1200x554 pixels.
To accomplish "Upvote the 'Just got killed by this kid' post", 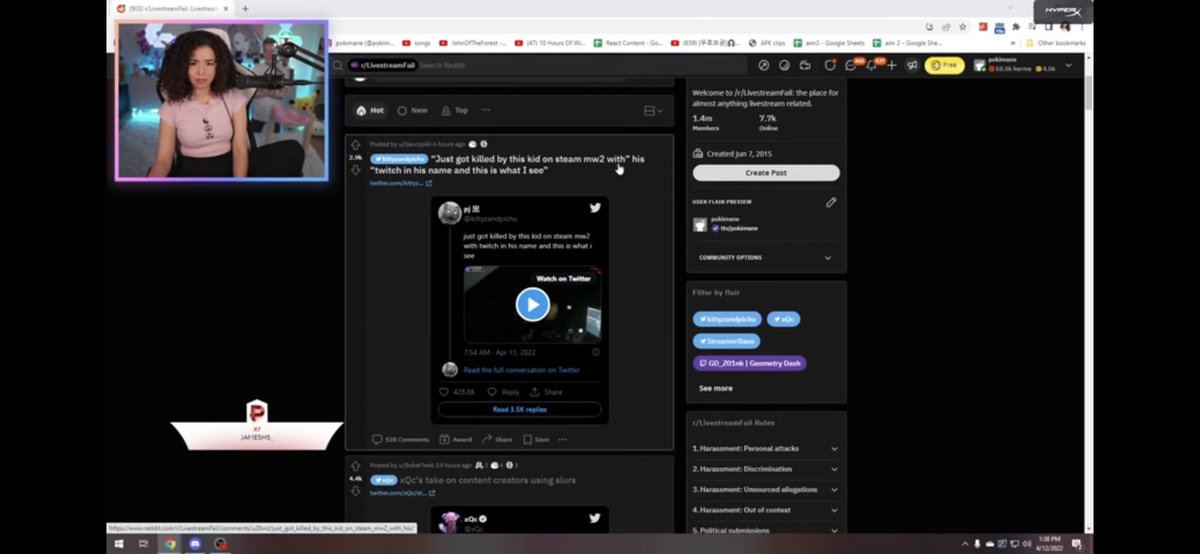I will pyautogui.click(x=355, y=145).
